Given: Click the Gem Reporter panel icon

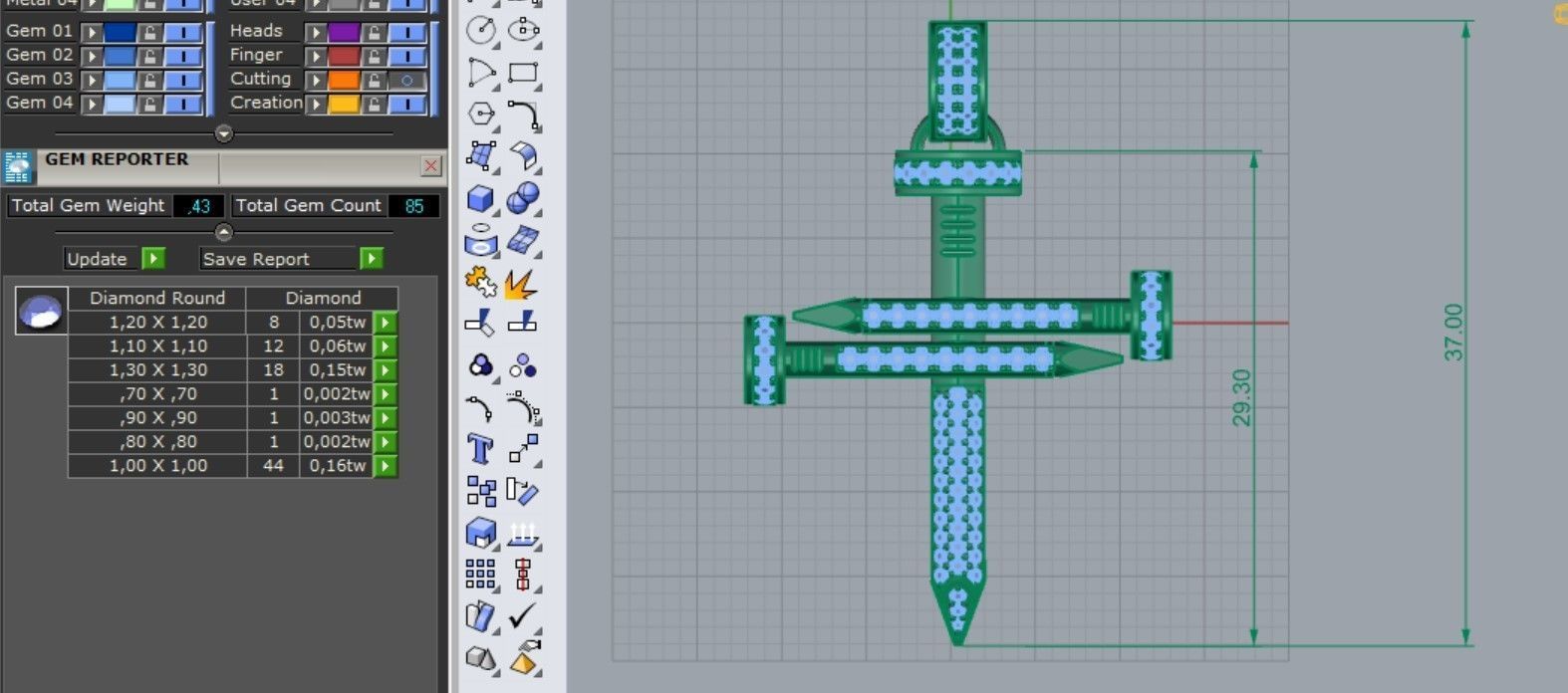Looking at the screenshot, I should pos(18,167).
